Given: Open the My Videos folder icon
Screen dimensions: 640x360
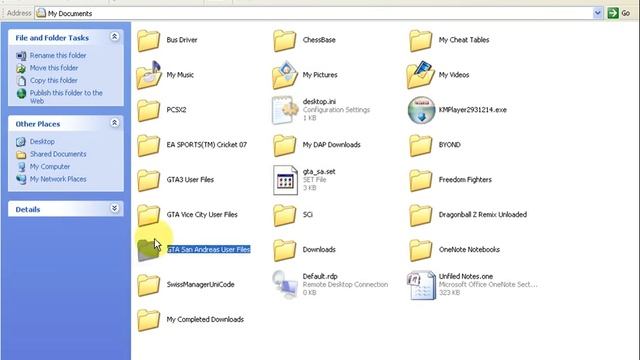Looking at the screenshot, I should (x=421, y=75).
